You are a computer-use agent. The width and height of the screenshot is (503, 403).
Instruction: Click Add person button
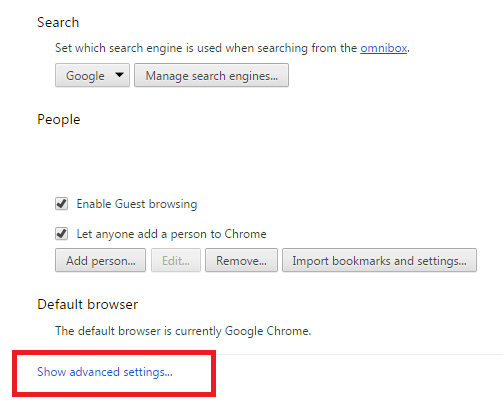coord(100,260)
